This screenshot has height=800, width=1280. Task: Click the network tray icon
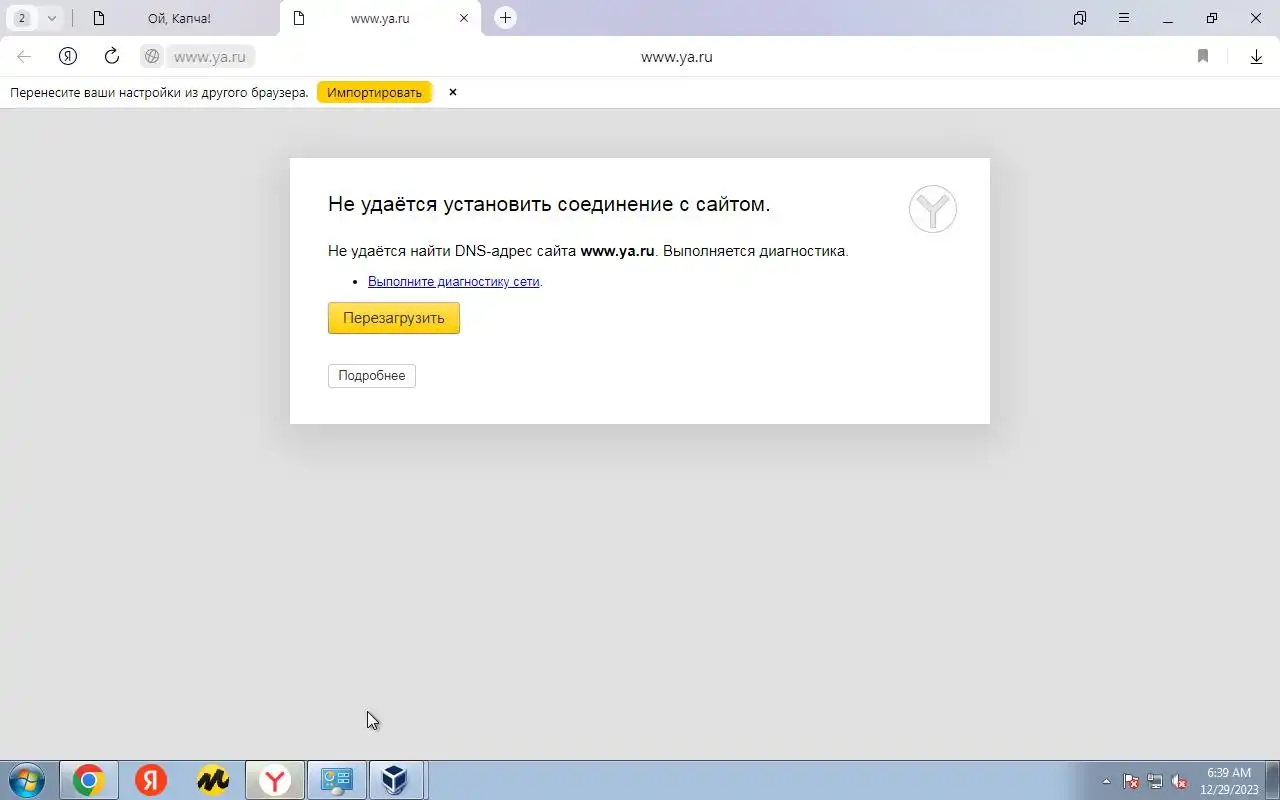1155,781
